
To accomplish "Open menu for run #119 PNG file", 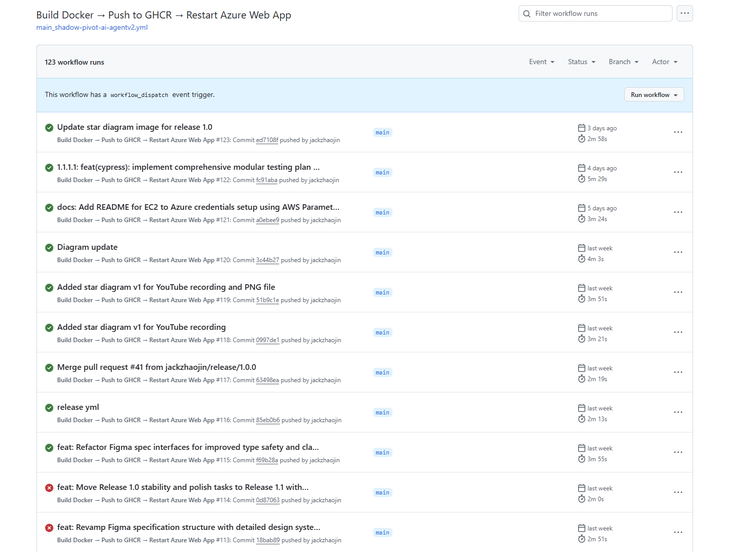I will coord(678,292).
